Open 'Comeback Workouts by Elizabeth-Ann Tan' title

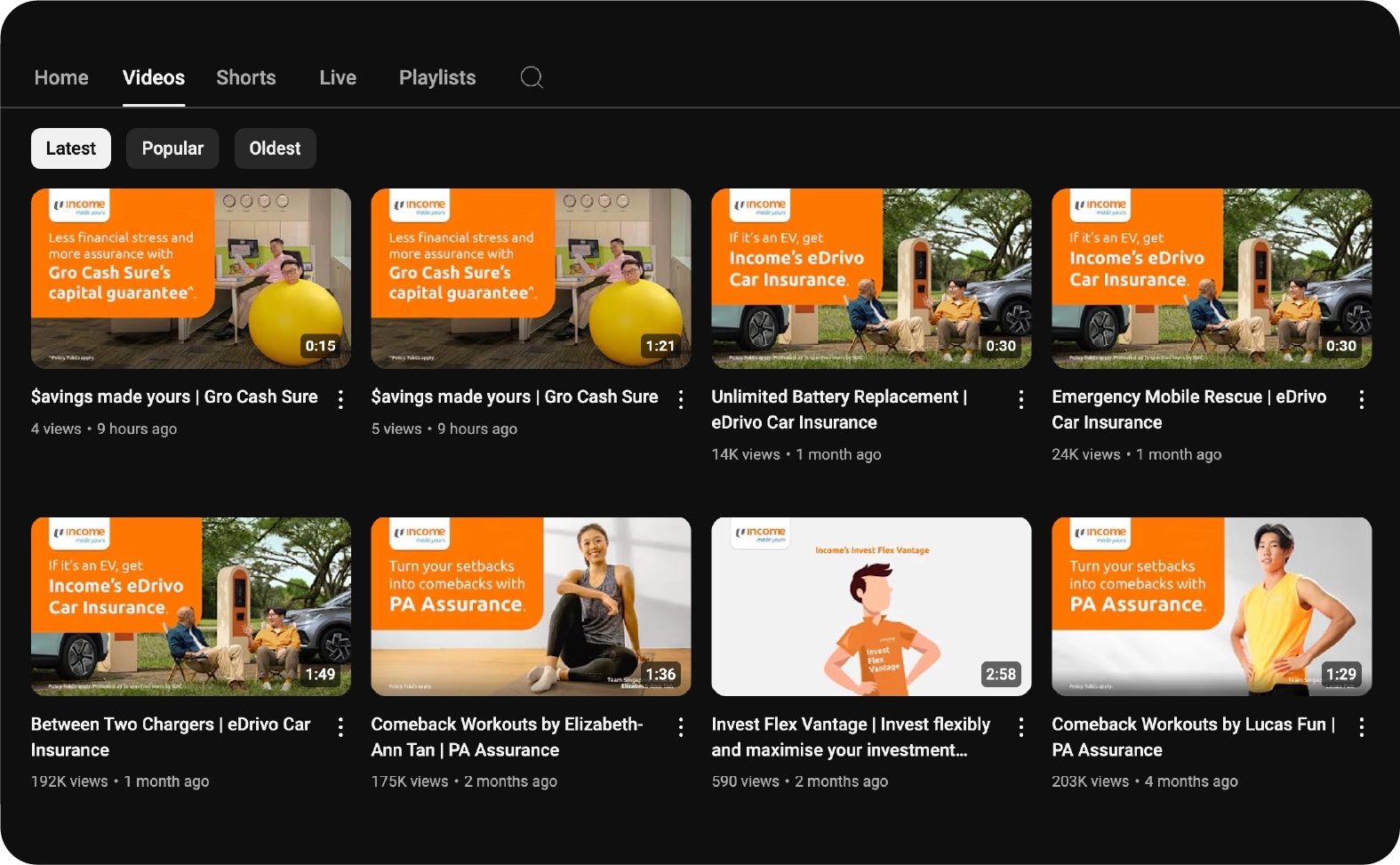(507, 737)
